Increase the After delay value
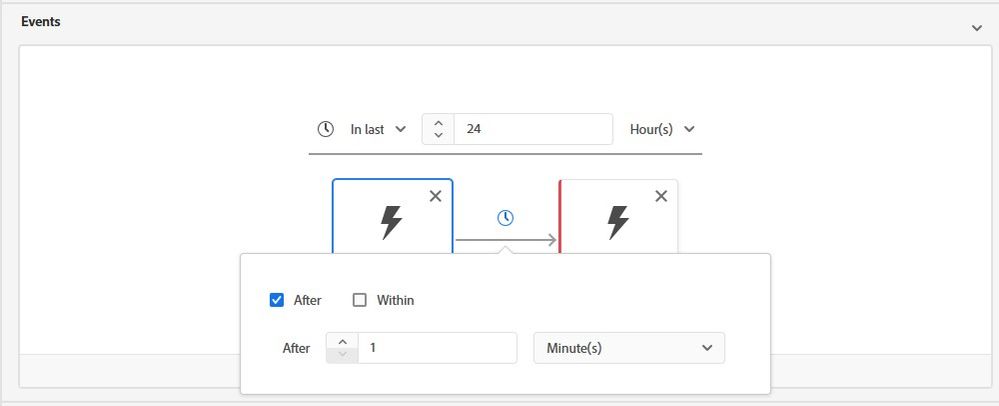 (342, 341)
